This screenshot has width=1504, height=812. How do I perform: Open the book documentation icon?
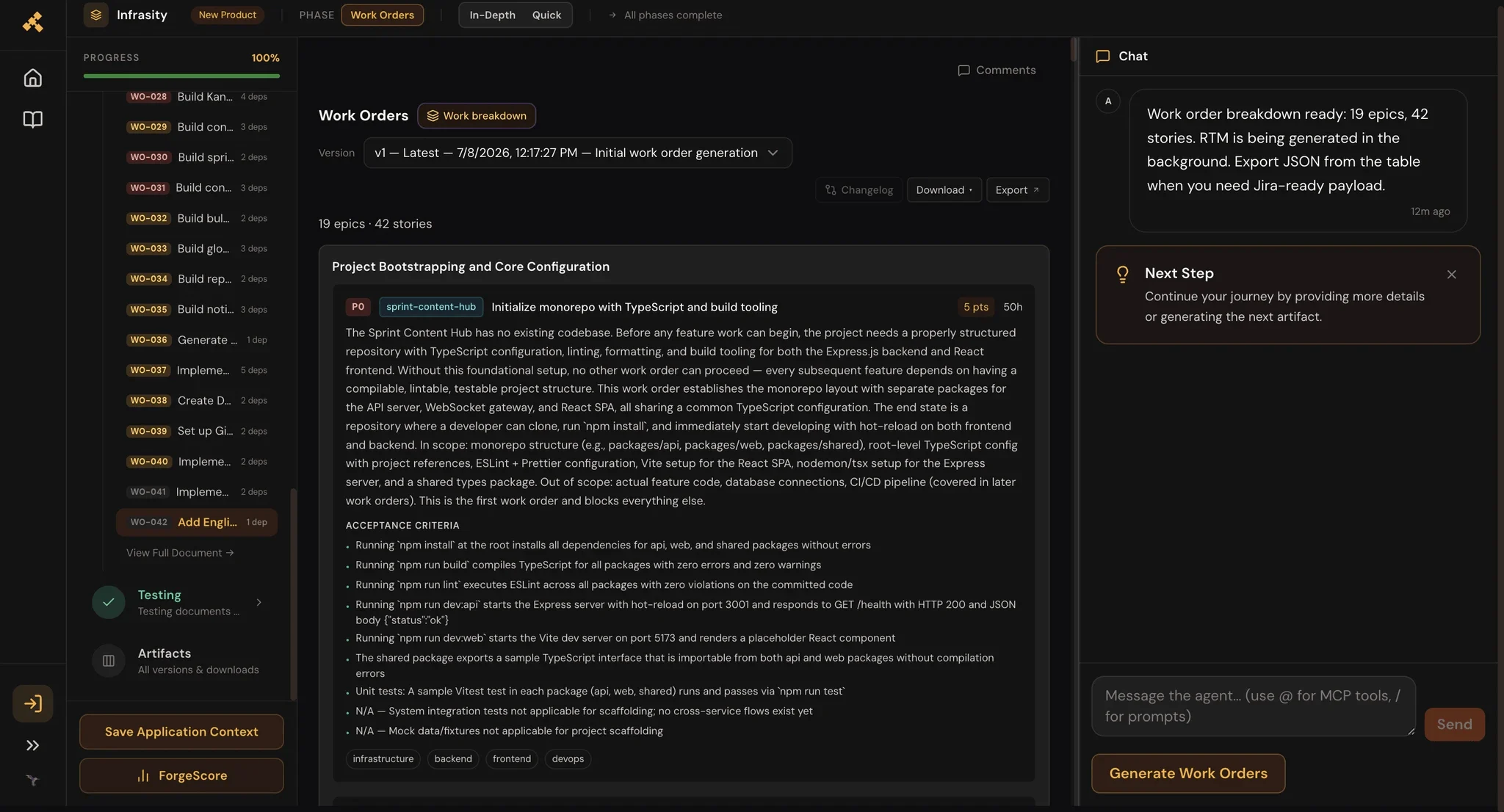(x=32, y=119)
